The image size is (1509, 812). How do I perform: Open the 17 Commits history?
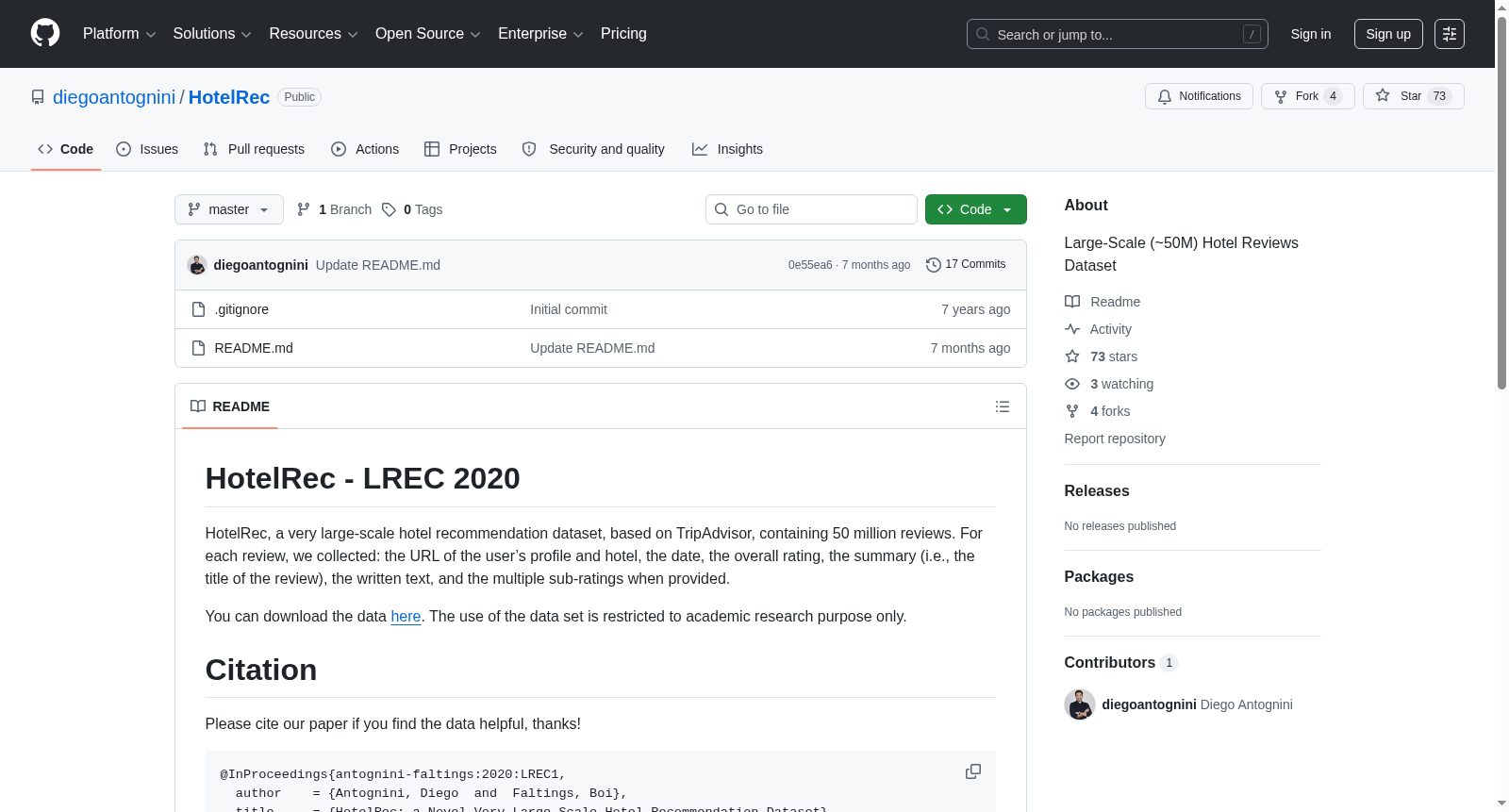click(x=966, y=265)
